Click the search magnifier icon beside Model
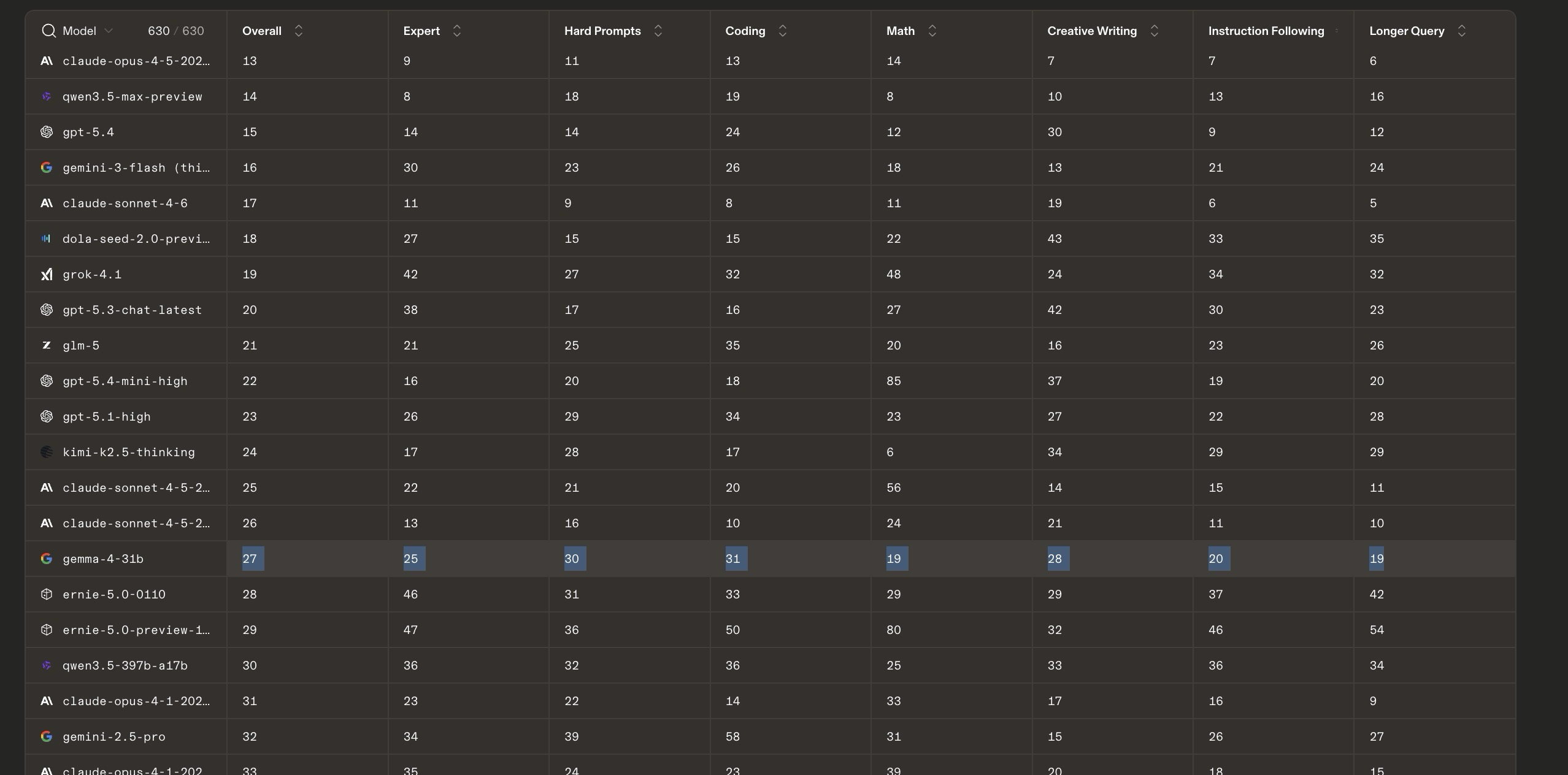The width and height of the screenshot is (1568, 775). click(x=48, y=31)
